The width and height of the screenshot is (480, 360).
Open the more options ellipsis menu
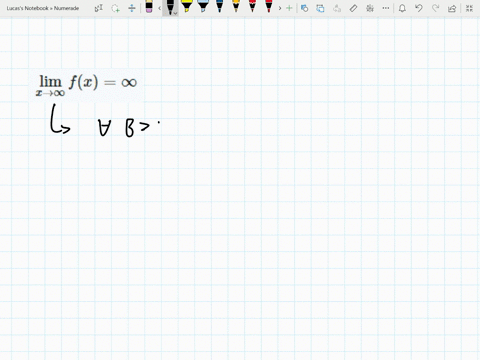[x=386, y=8]
